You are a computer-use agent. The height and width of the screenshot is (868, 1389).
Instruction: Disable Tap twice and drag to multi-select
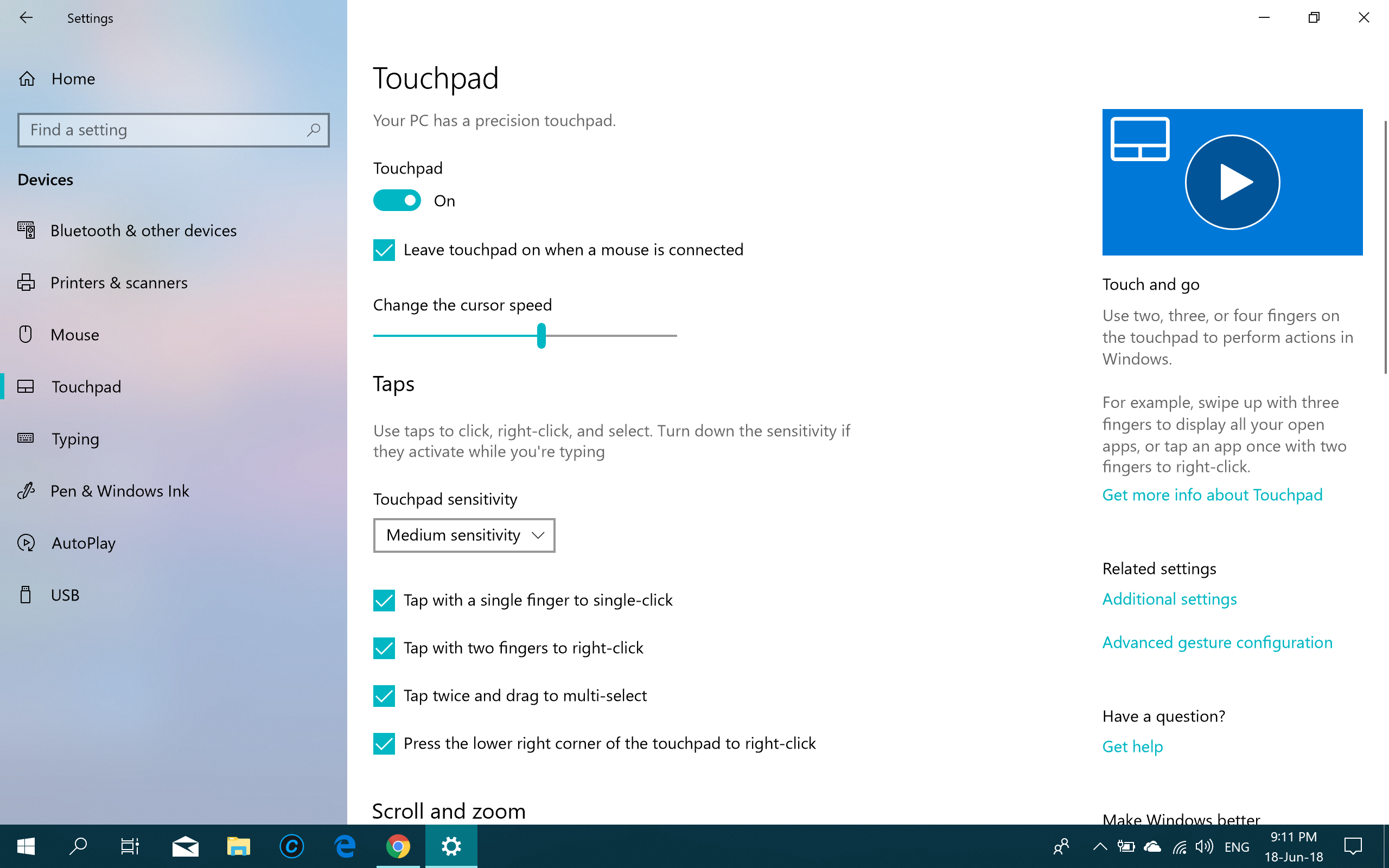(384, 696)
